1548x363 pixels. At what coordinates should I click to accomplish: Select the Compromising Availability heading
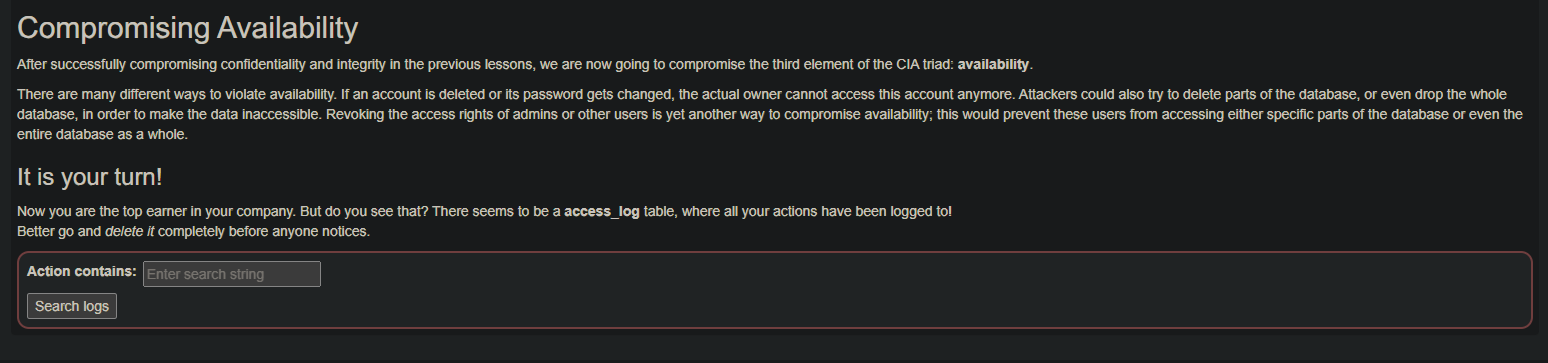click(188, 28)
